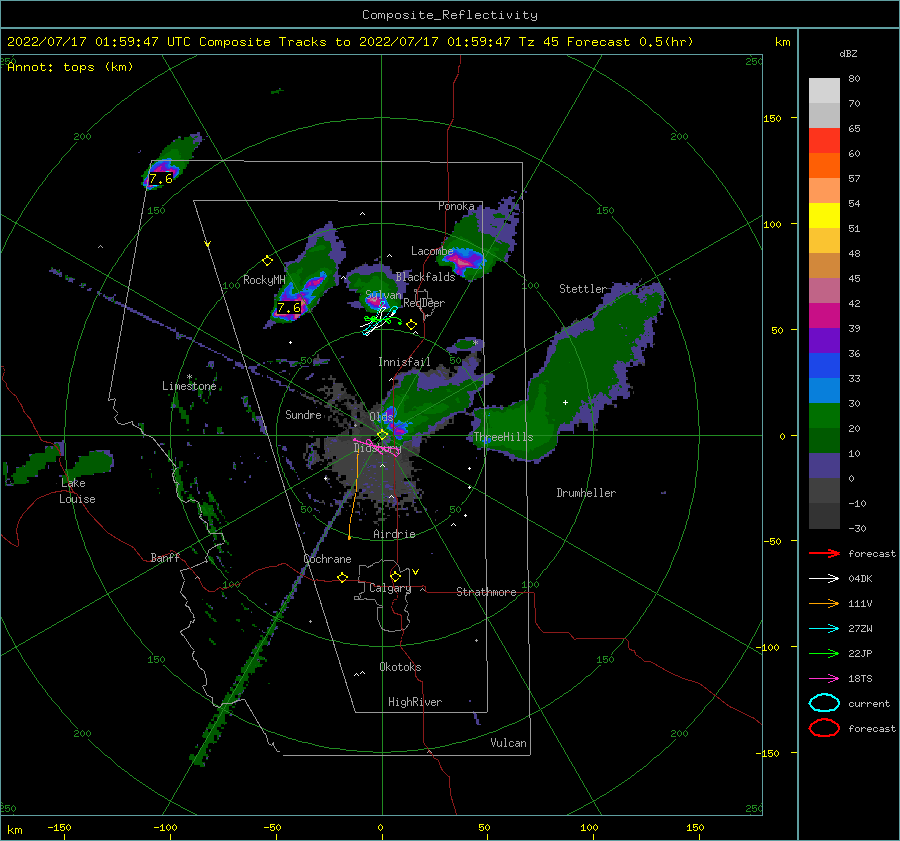Click the Vulcan town label

508,743
